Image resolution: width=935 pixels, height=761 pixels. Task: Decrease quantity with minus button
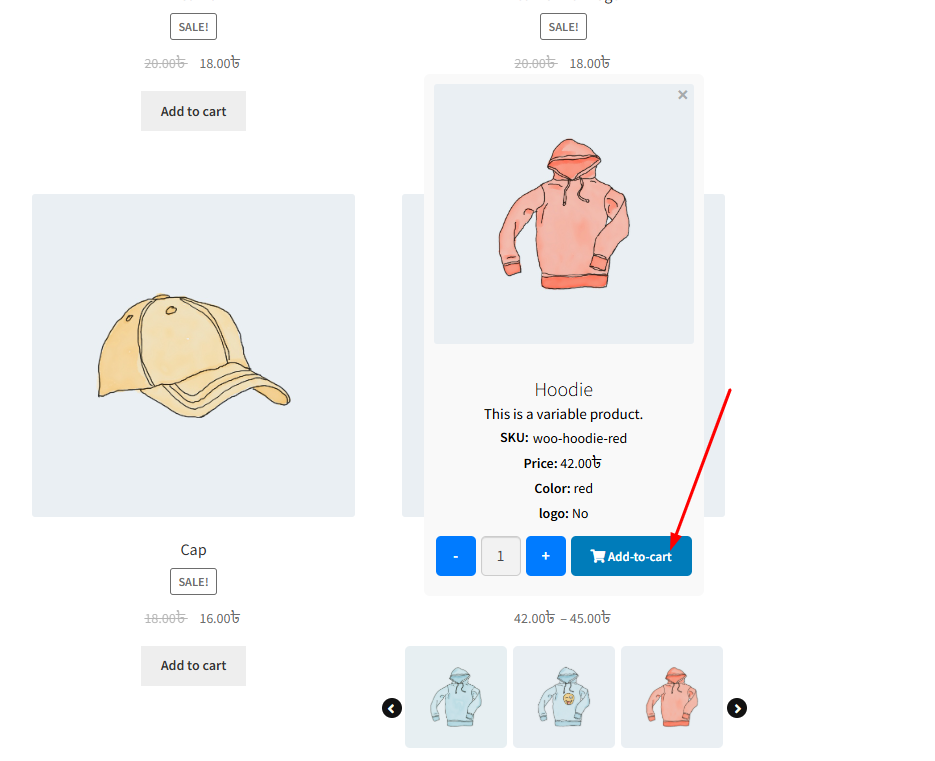pyautogui.click(x=456, y=556)
